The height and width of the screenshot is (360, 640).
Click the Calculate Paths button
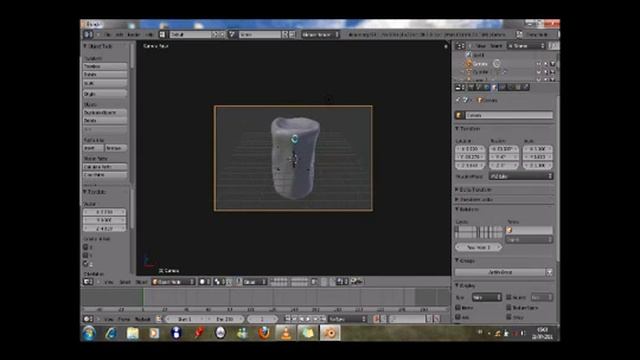tap(105, 167)
